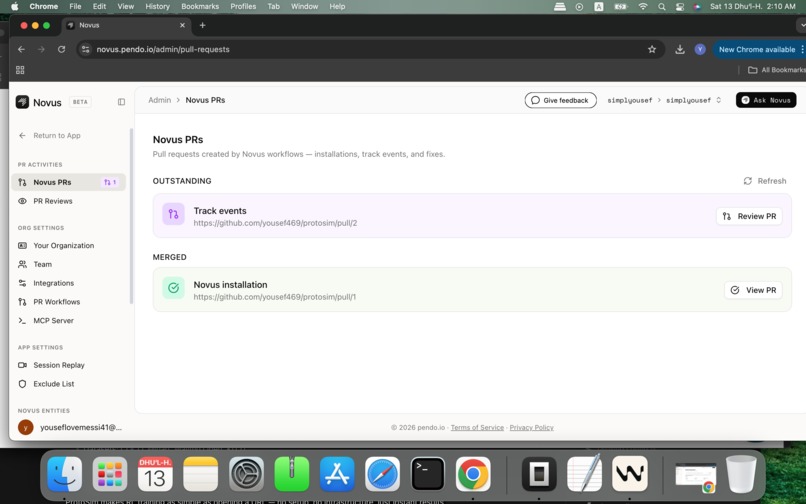Open the tab search dropdown arrow
Viewport: 806px width, 504px height.
pos(801,25)
